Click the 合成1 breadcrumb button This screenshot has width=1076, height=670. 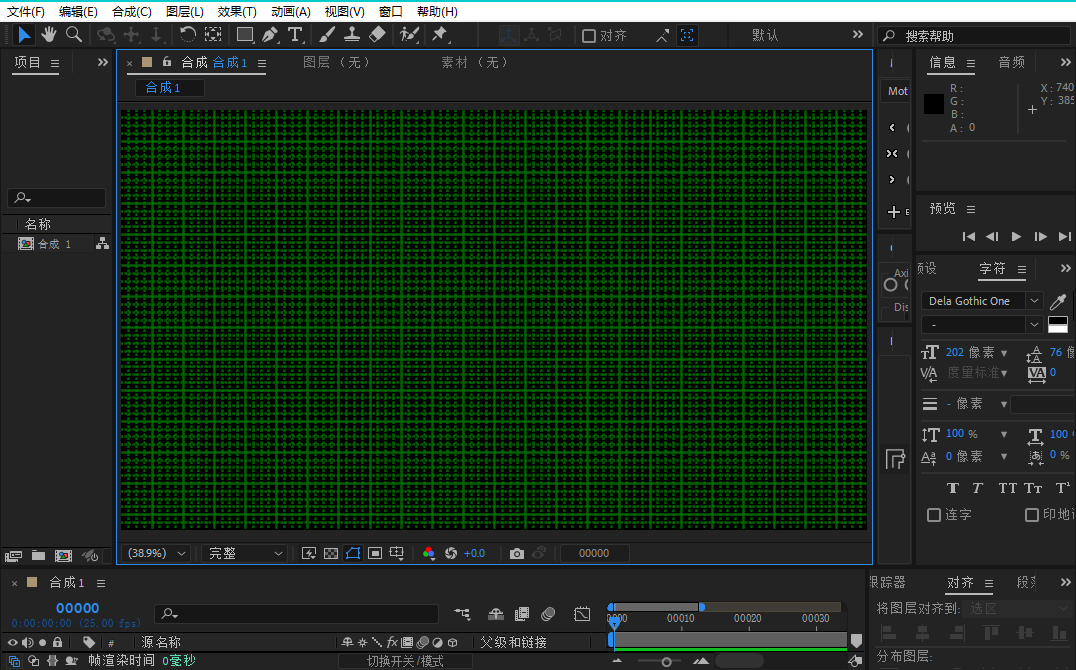click(x=169, y=87)
